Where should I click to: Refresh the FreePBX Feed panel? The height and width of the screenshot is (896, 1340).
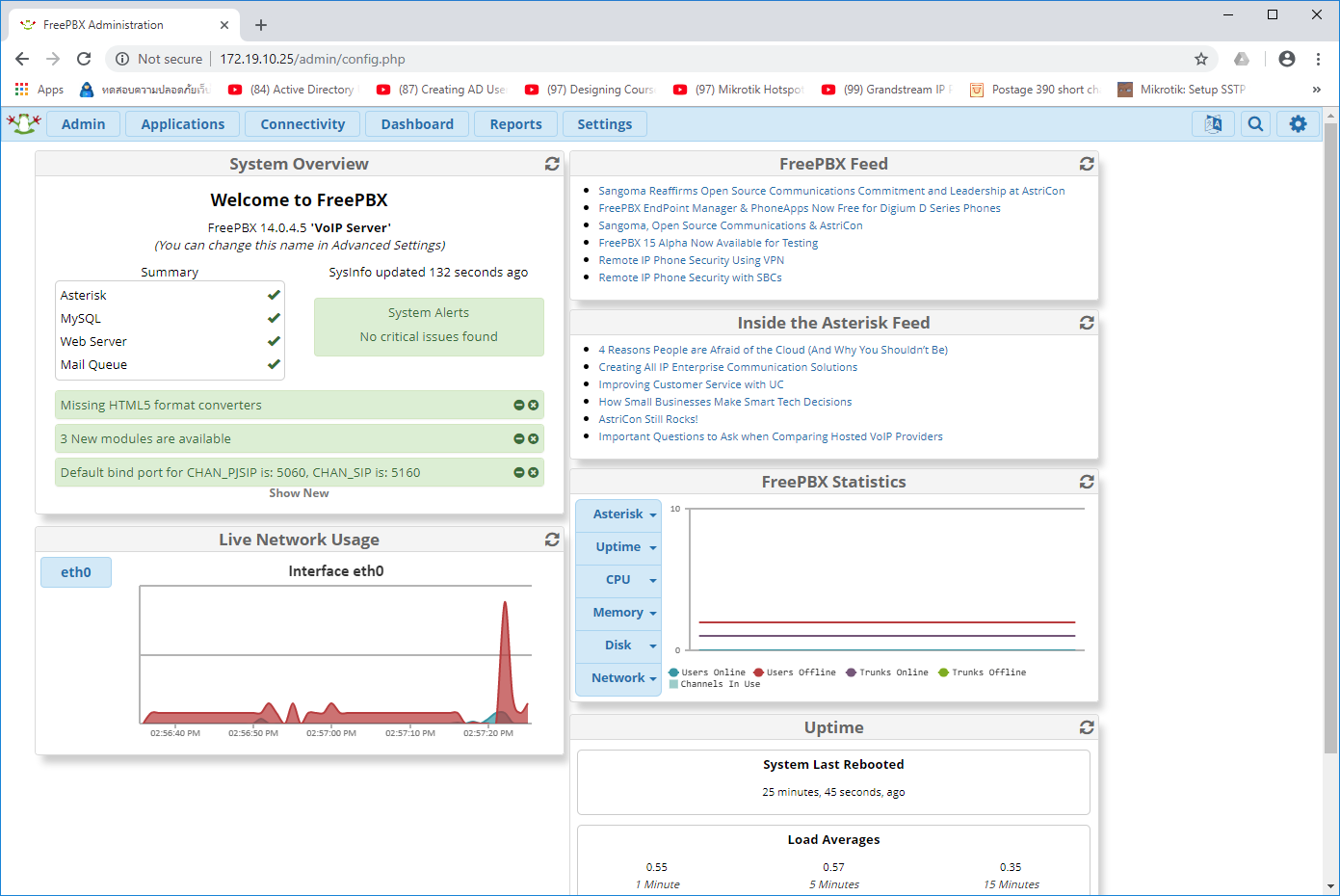coord(1087,164)
